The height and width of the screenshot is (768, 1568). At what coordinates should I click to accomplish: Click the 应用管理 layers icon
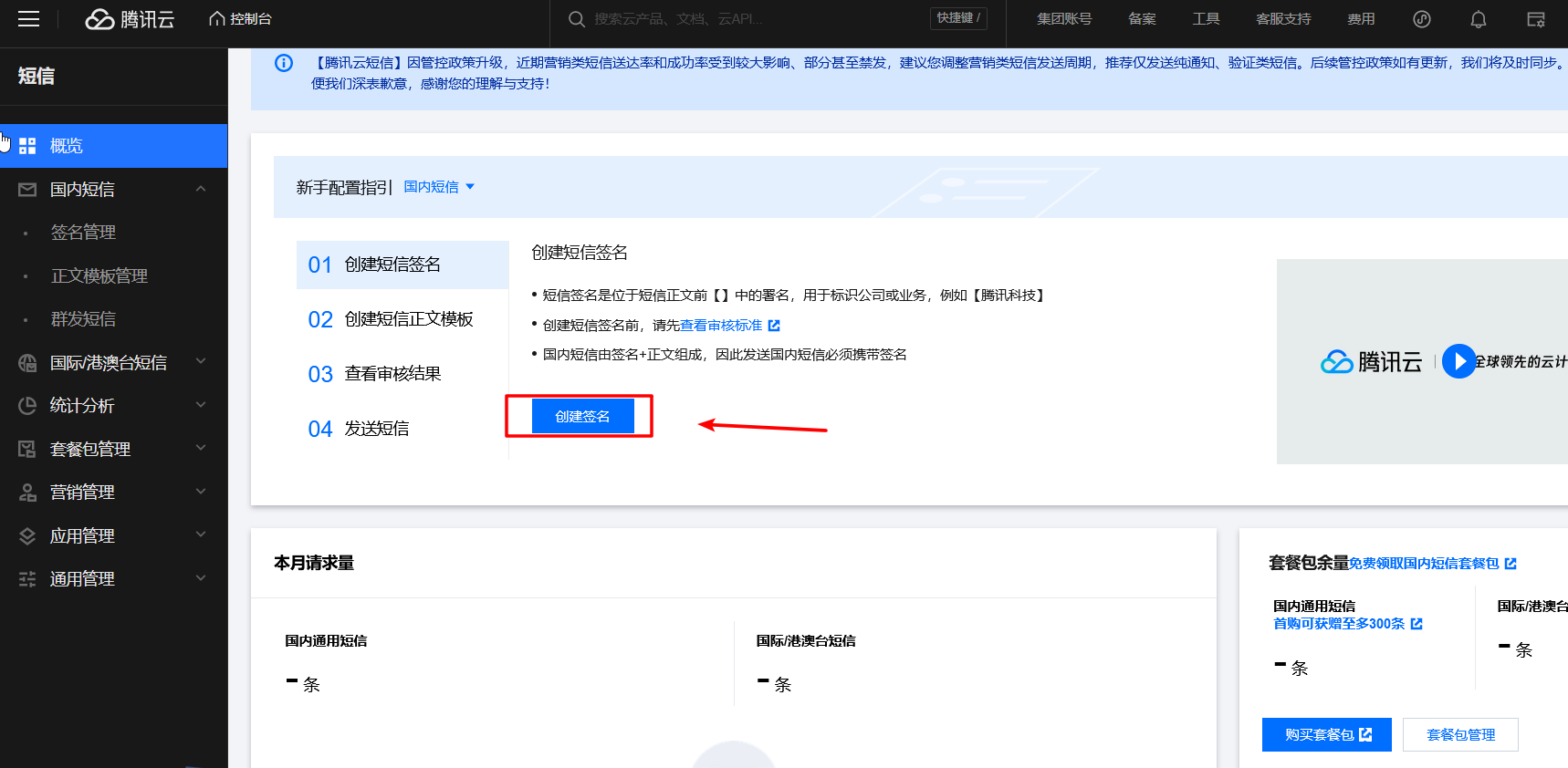pos(27,536)
